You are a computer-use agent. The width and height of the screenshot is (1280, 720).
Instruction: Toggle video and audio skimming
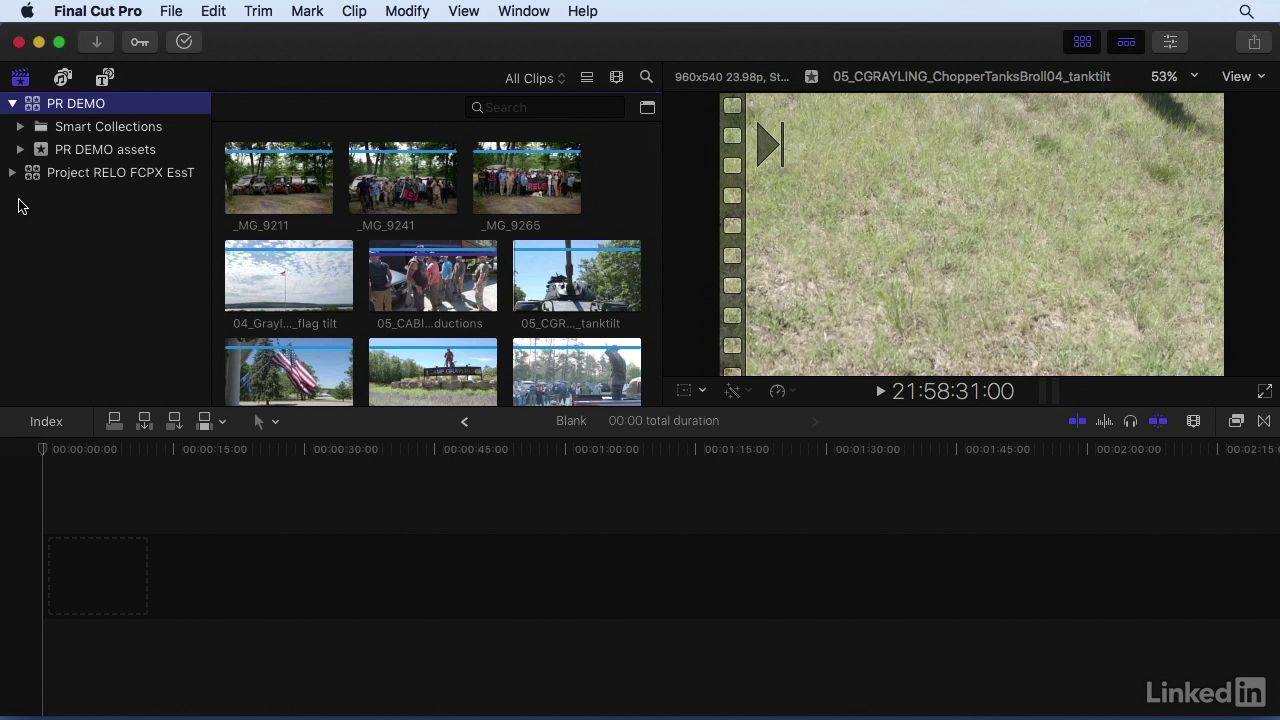pos(1077,421)
